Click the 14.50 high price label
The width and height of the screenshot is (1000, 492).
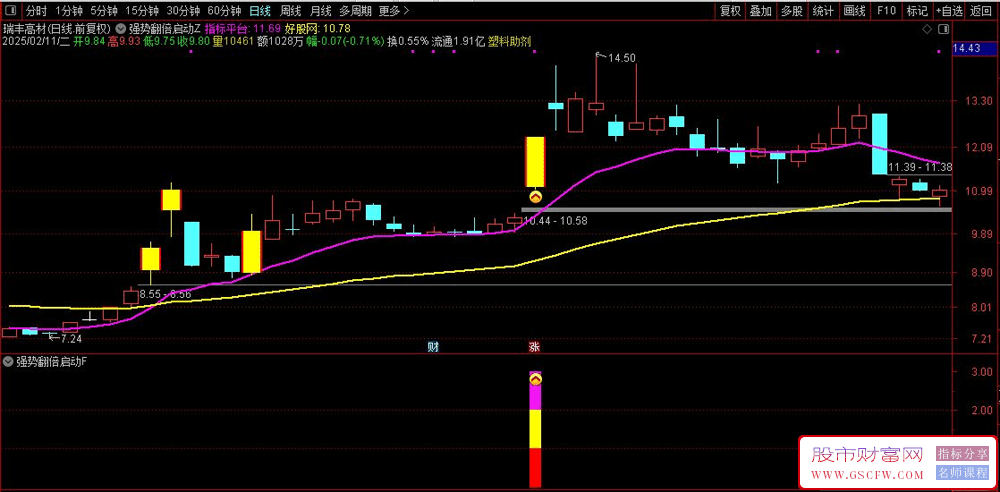pyautogui.click(x=621, y=58)
